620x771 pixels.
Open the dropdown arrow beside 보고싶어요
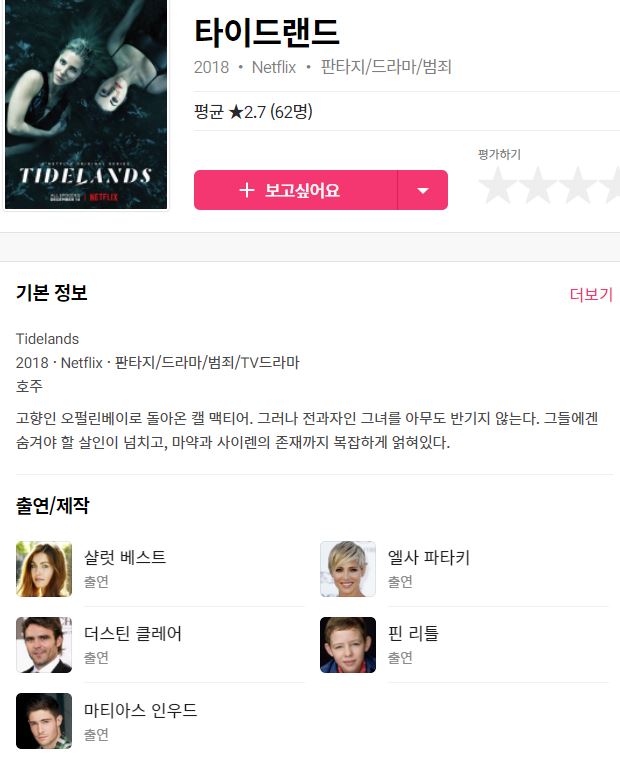(423, 190)
